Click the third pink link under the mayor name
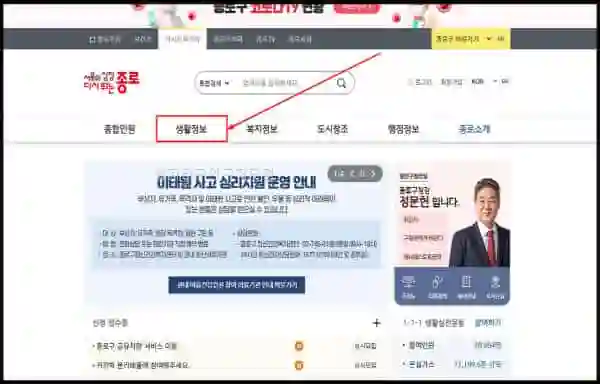The height and width of the screenshot is (384, 600). 423,256
